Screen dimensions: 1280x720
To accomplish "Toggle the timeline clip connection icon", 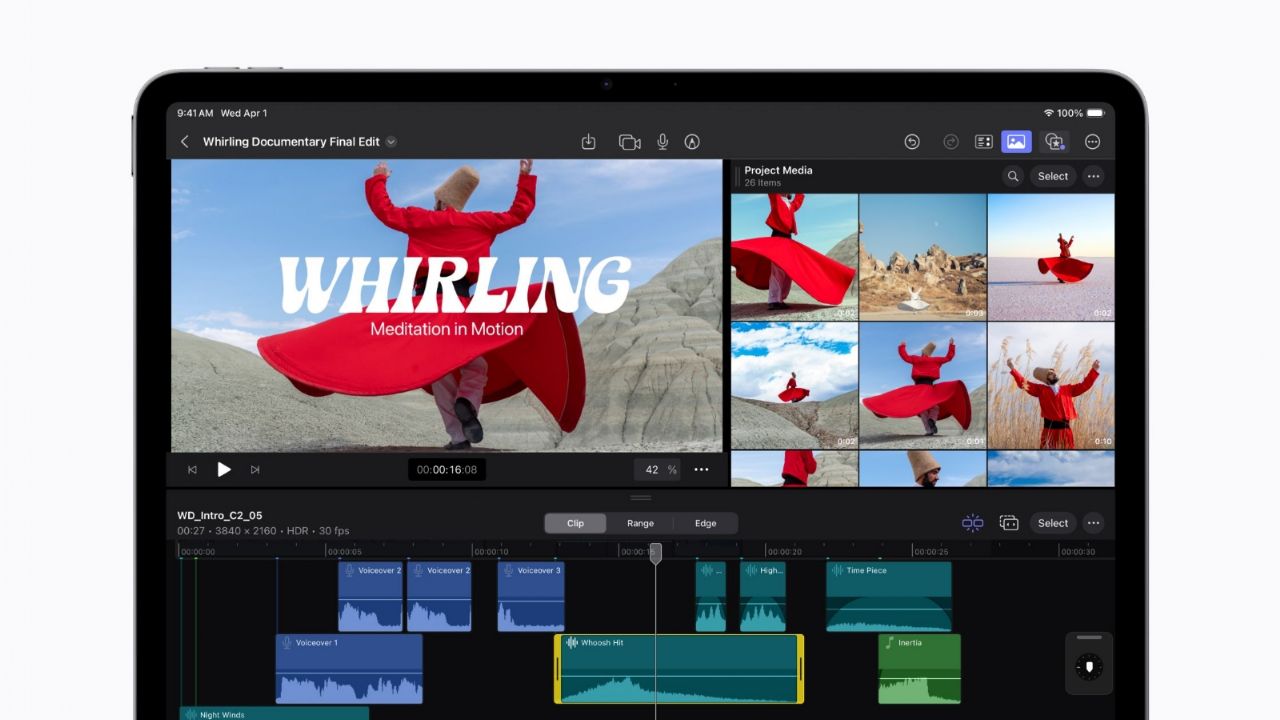I will point(1009,523).
